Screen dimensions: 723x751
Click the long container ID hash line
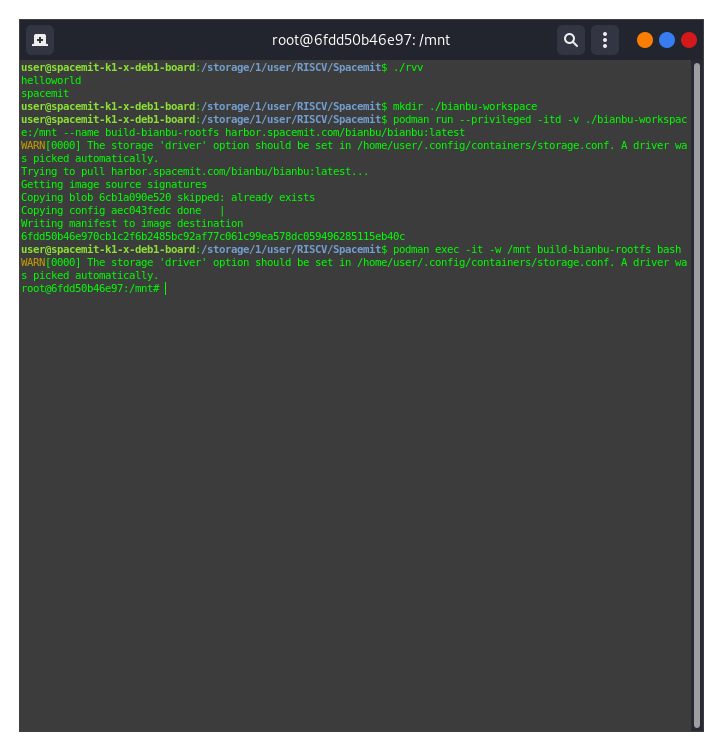[213, 236]
